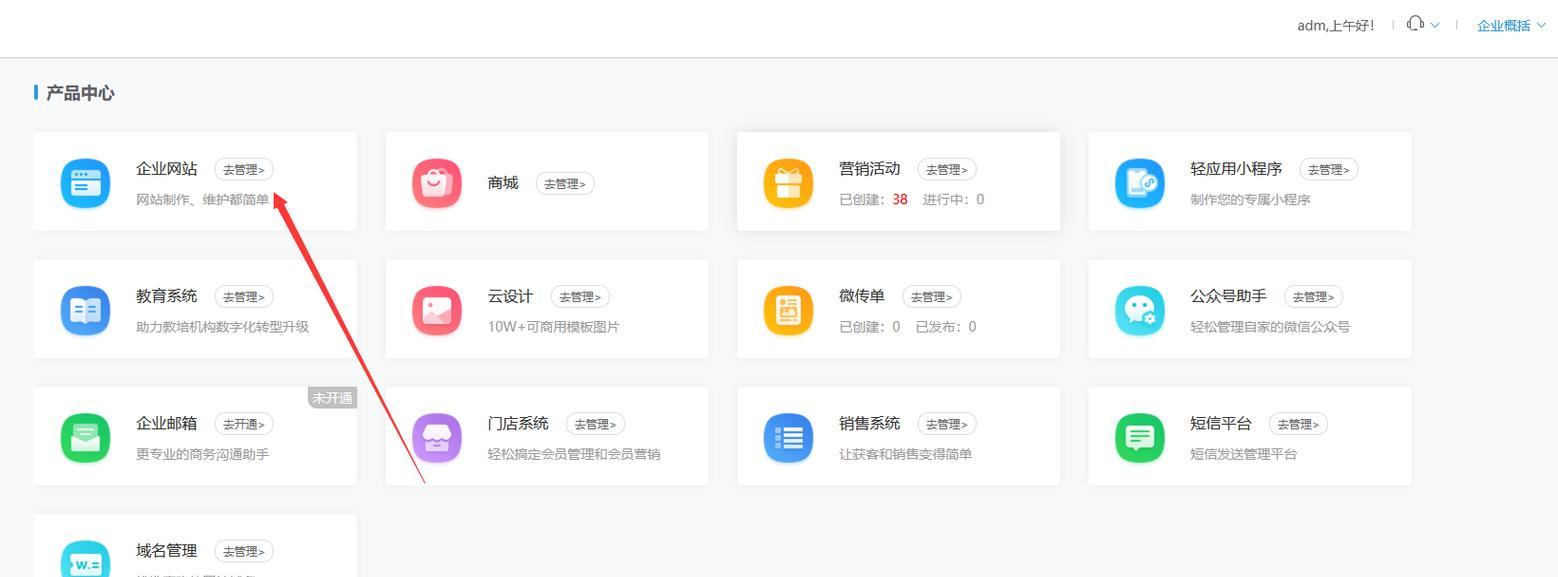The width and height of the screenshot is (1558, 577).
Task: Click the 更专业的商务沟通助手 description
Action: tap(202, 453)
